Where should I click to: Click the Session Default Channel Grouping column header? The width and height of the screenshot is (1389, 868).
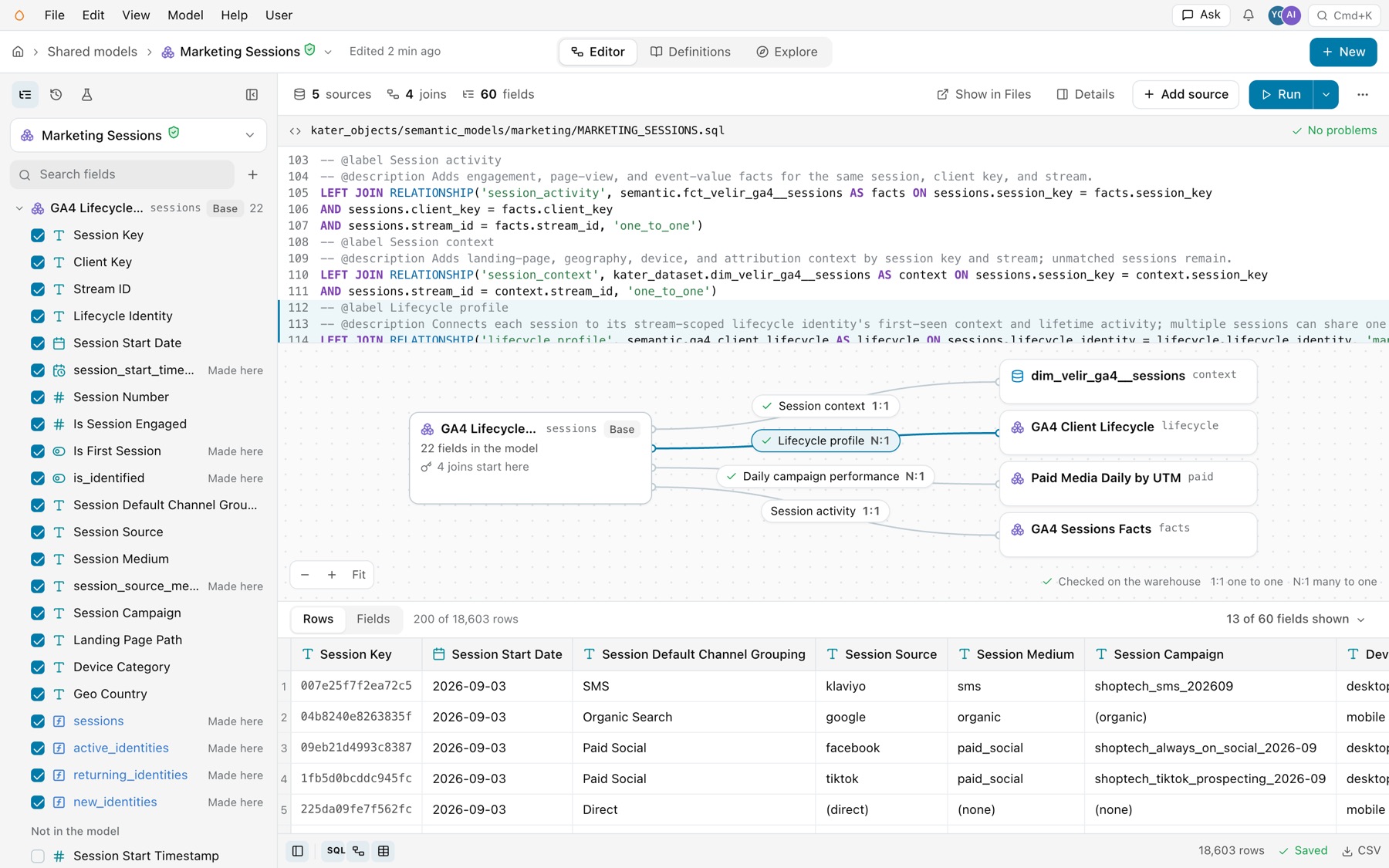tap(694, 654)
